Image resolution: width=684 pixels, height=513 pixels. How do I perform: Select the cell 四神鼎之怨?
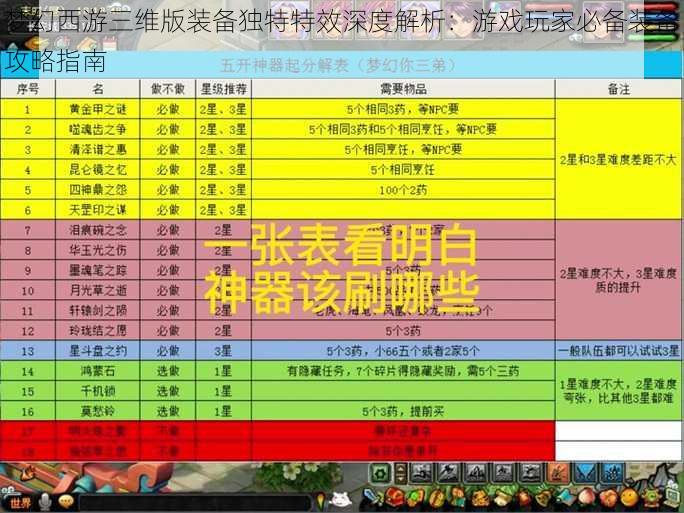coord(98,190)
